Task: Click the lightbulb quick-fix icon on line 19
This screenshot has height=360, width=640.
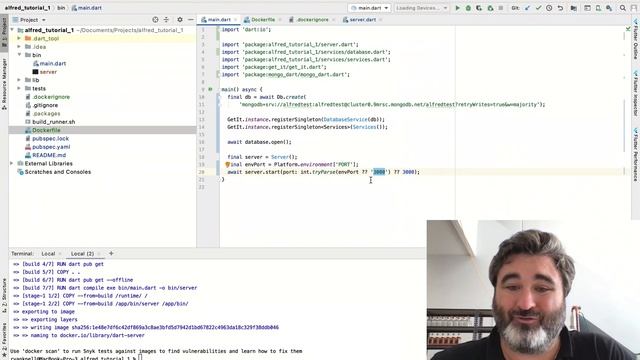Action: click(228, 164)
